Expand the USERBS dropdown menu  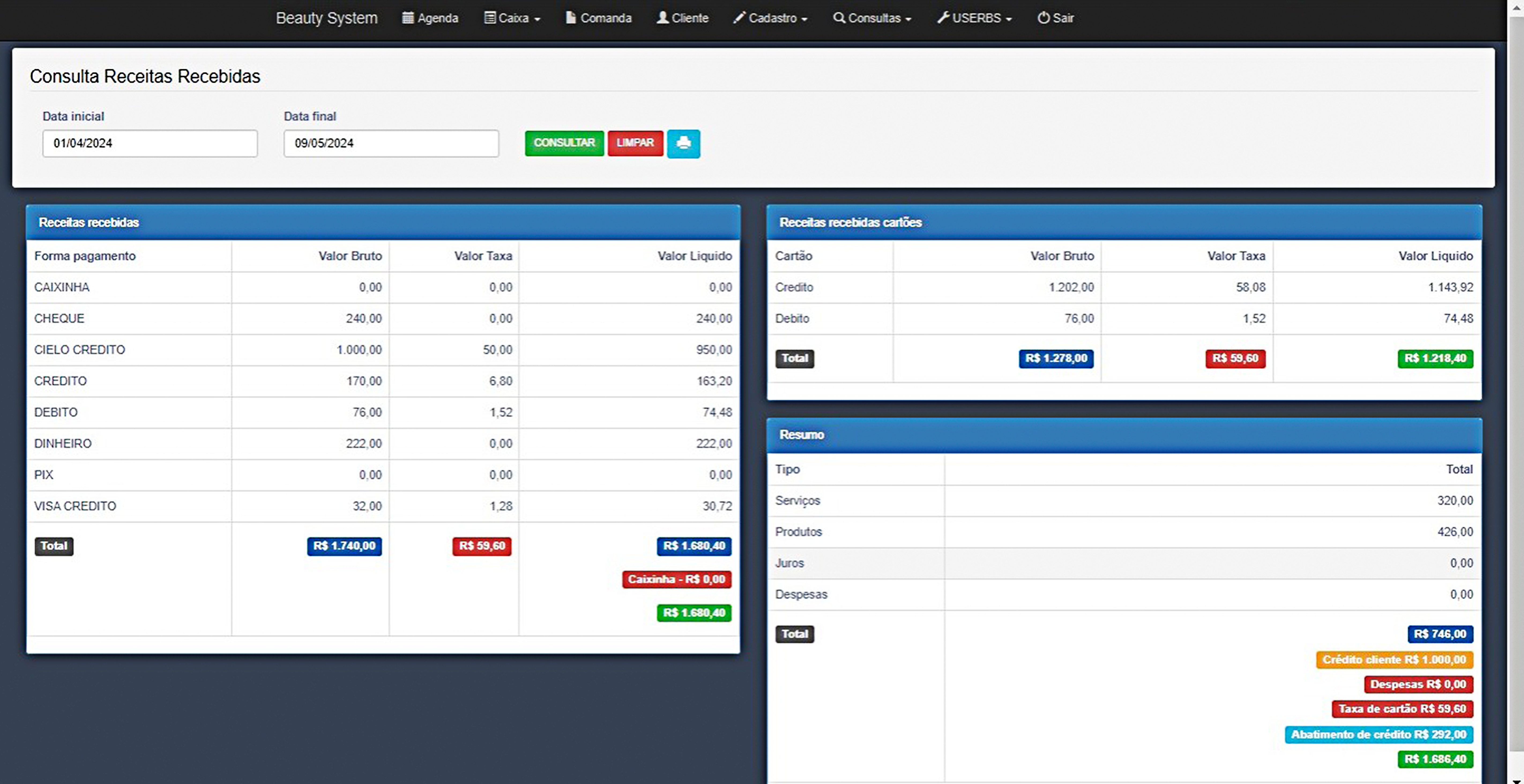pyautogui.click(x=974, y=18)
